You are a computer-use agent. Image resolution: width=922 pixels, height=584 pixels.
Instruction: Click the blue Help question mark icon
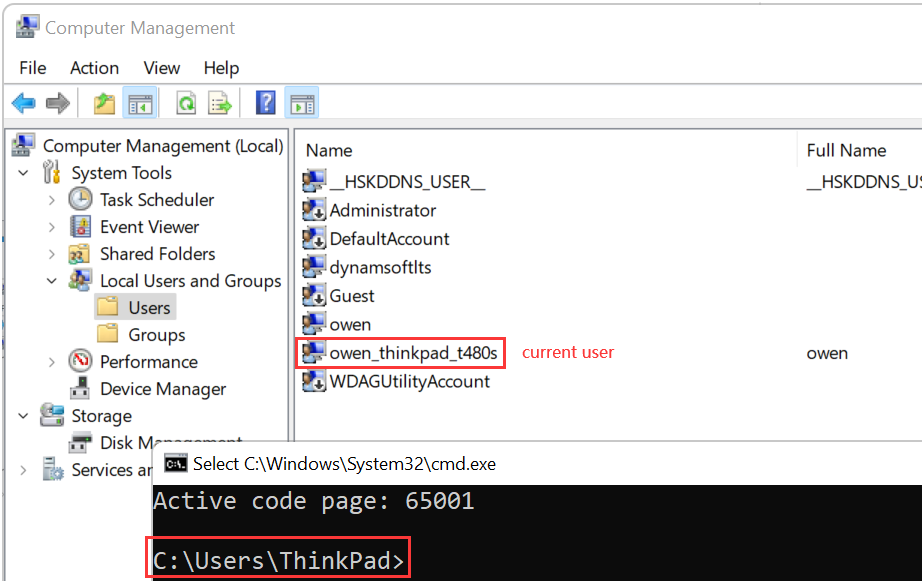tap(266, 103)
